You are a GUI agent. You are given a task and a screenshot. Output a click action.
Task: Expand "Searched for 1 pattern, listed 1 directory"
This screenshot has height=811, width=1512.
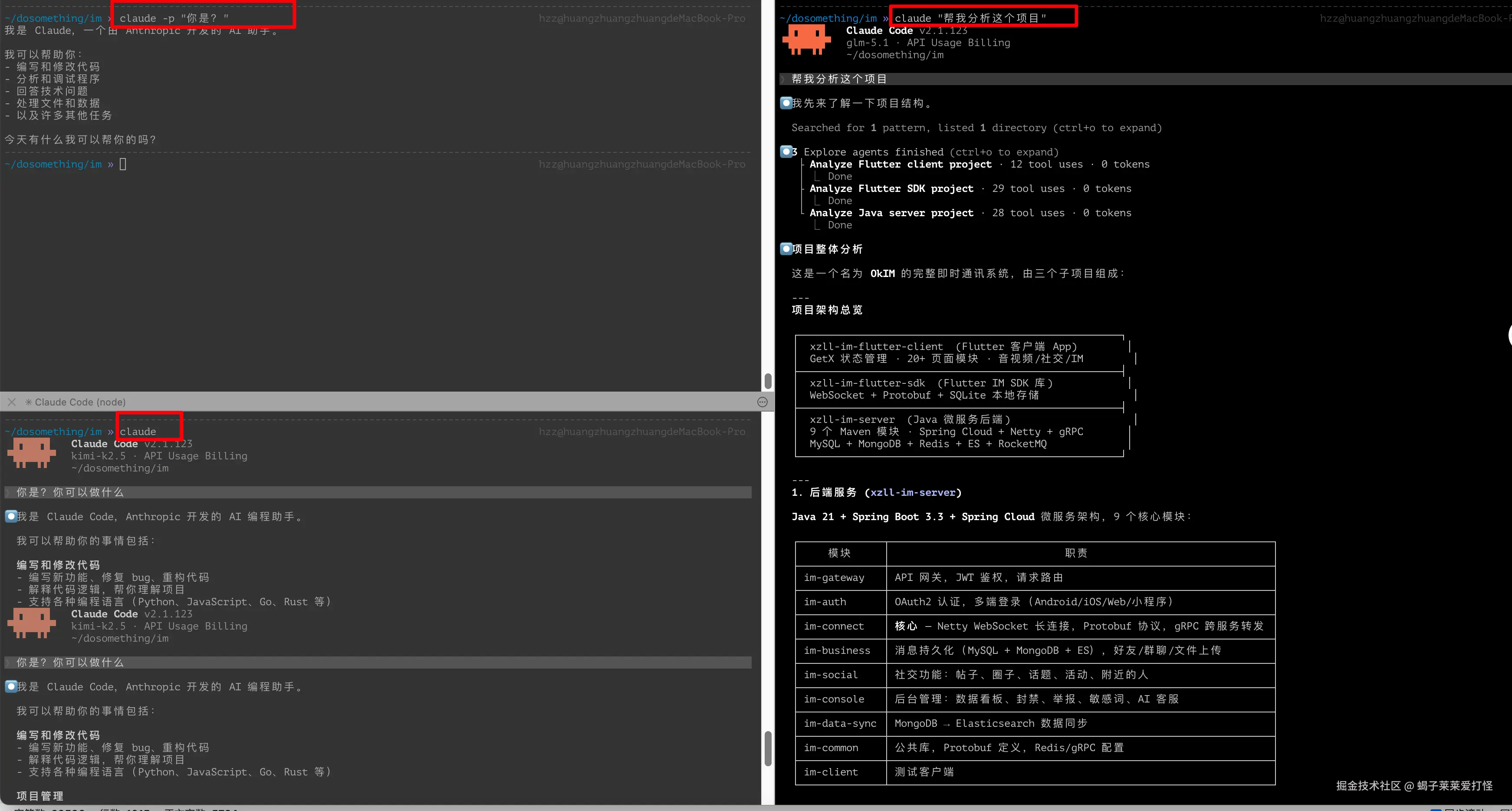pyautogui.click(x=976, y=128)
